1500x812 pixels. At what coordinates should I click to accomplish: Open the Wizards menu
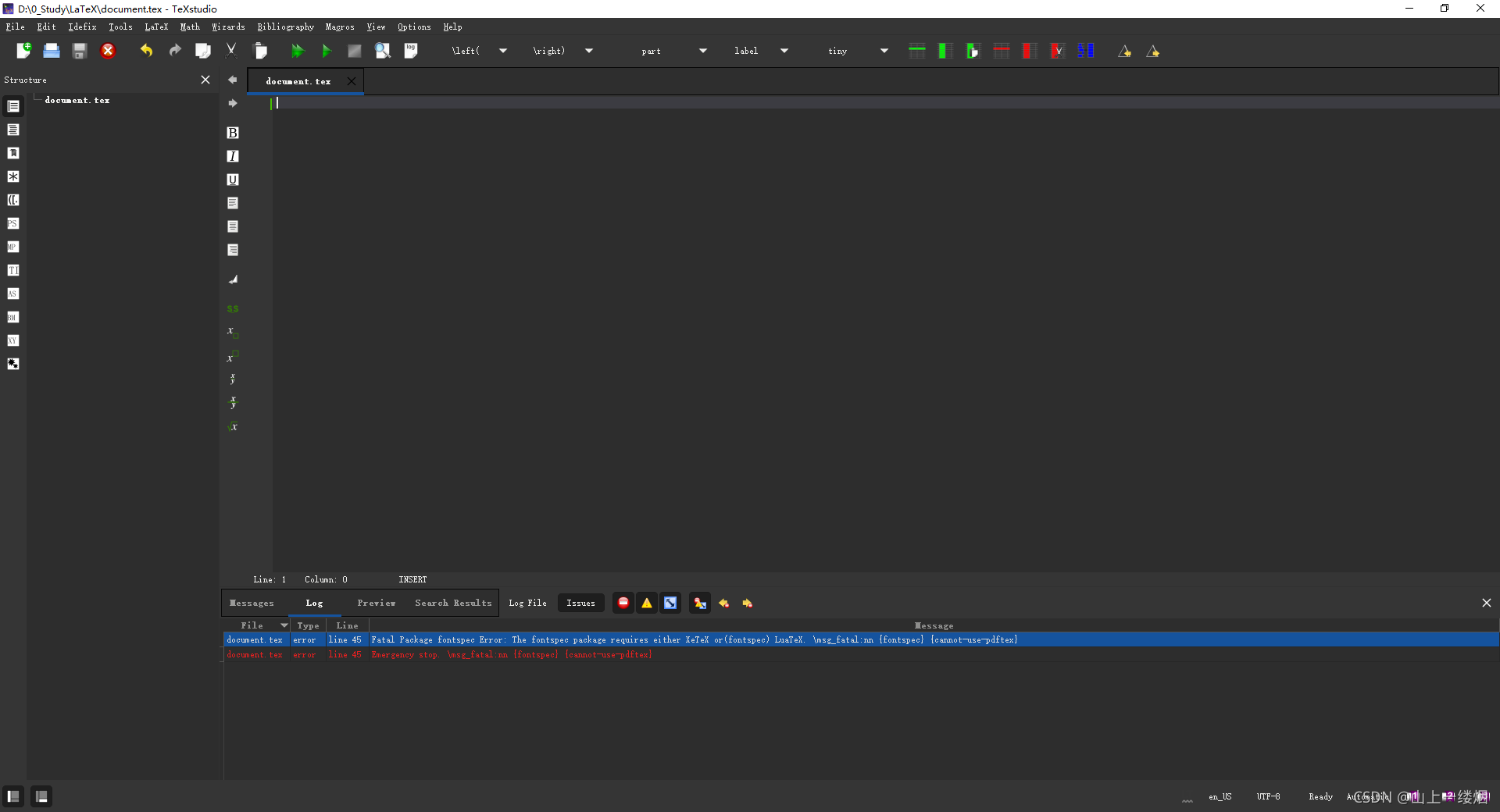(228, 27)
